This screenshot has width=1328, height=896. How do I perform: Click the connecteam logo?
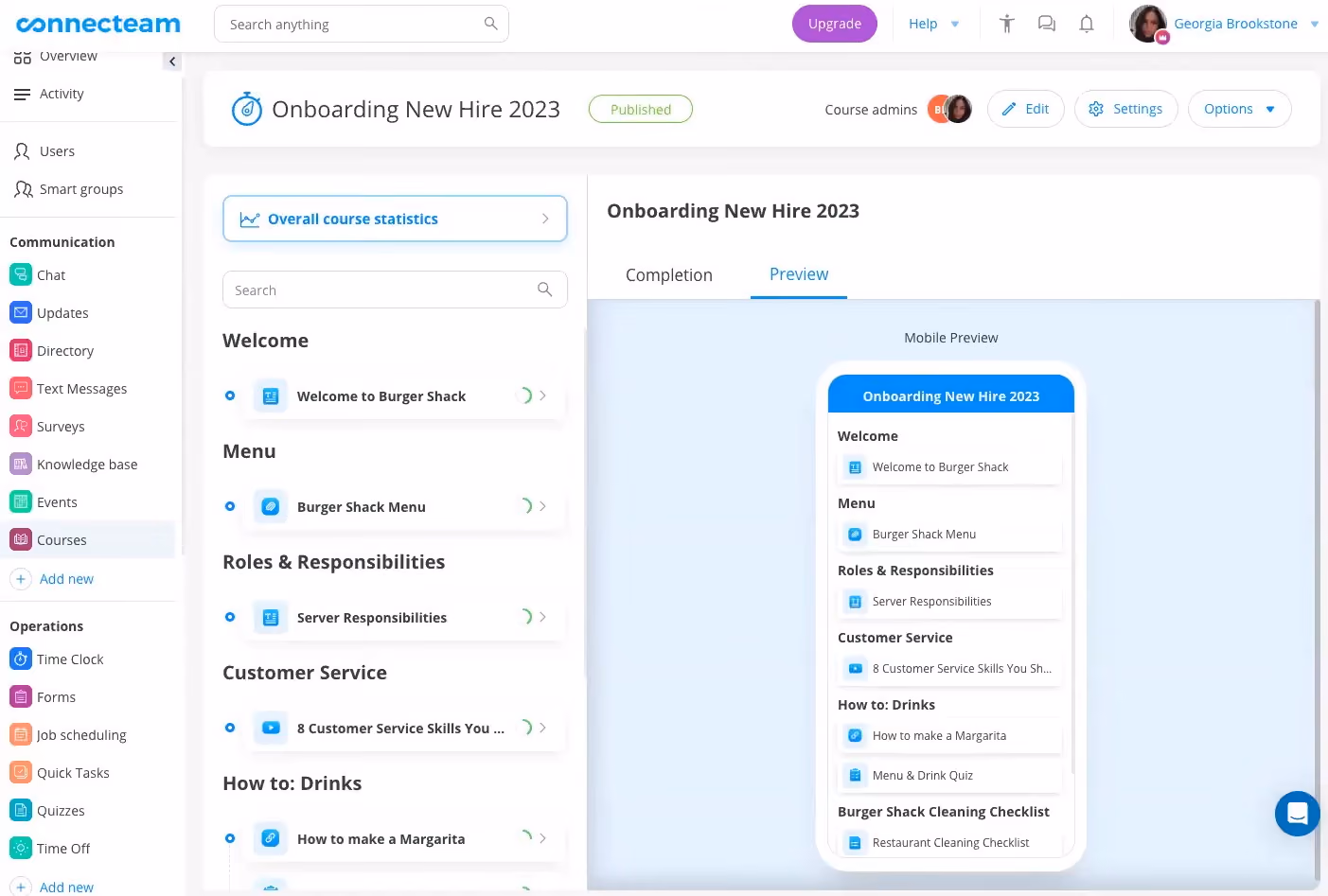coord(98,25)
